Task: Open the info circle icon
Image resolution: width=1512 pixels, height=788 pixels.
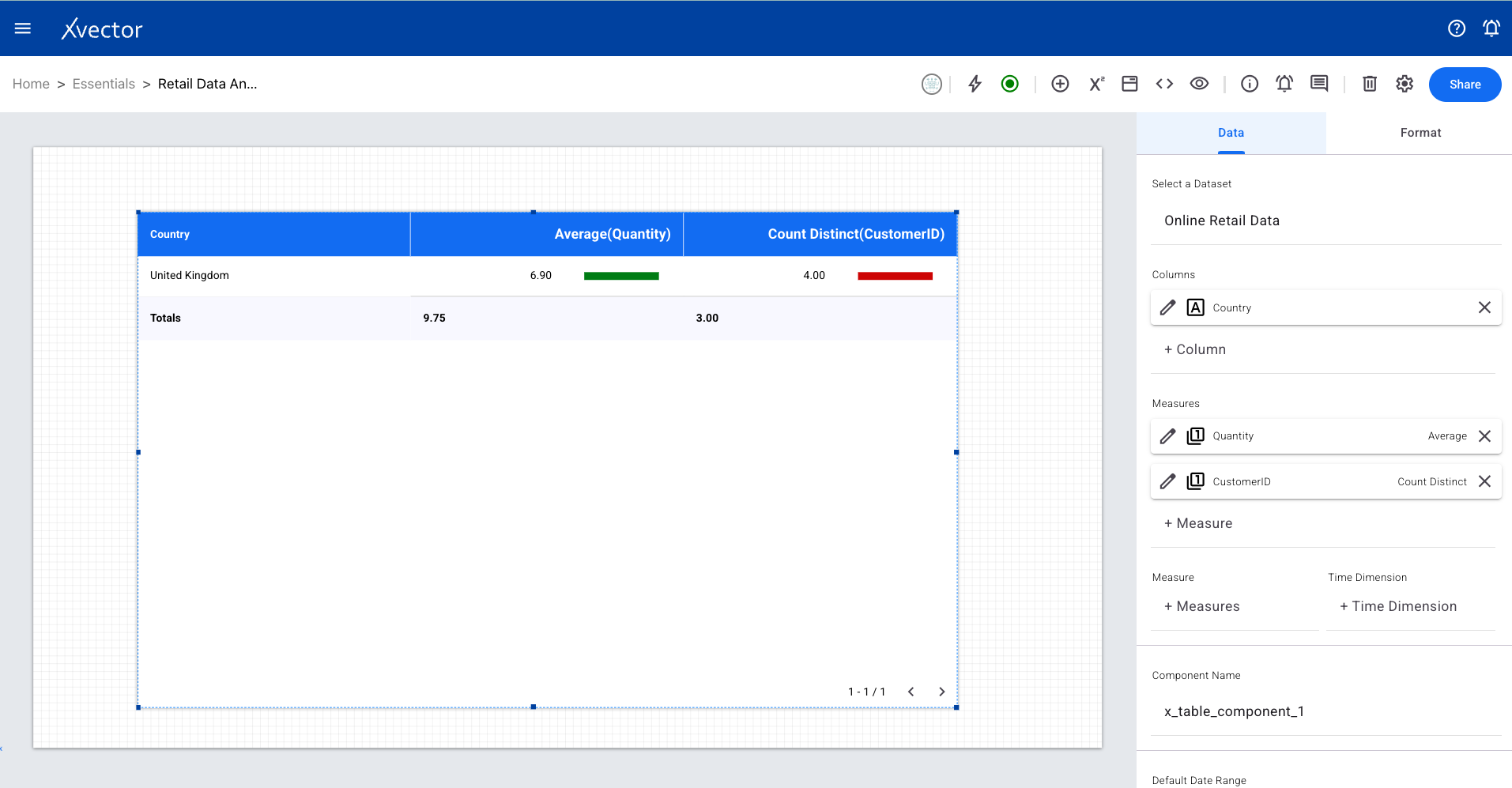Action: pos(1250,84)
